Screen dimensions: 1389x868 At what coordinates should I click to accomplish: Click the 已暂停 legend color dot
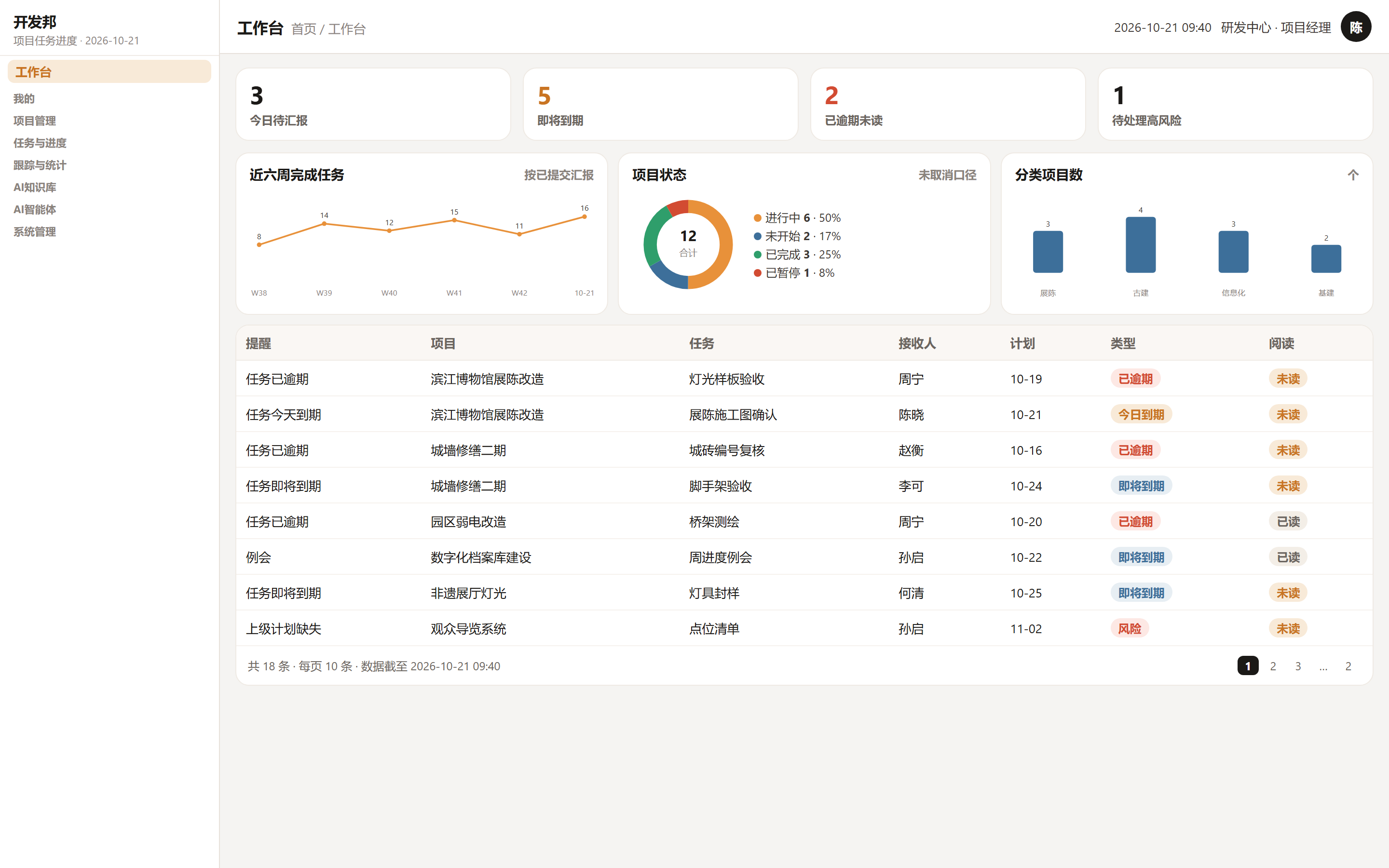point(758,273)
